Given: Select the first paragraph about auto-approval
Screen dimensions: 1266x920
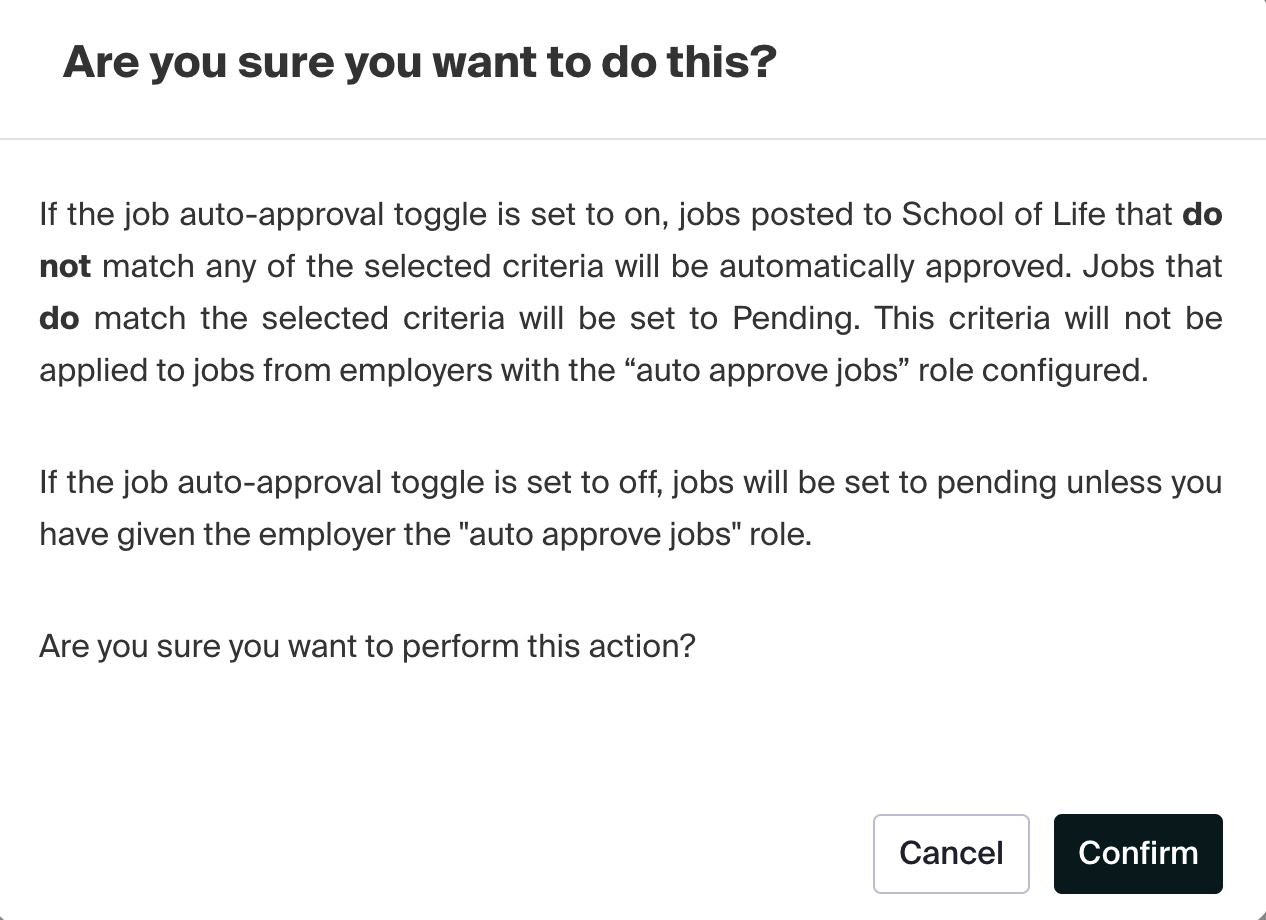Looking at the screenshot, I should [x=630, y=292].
